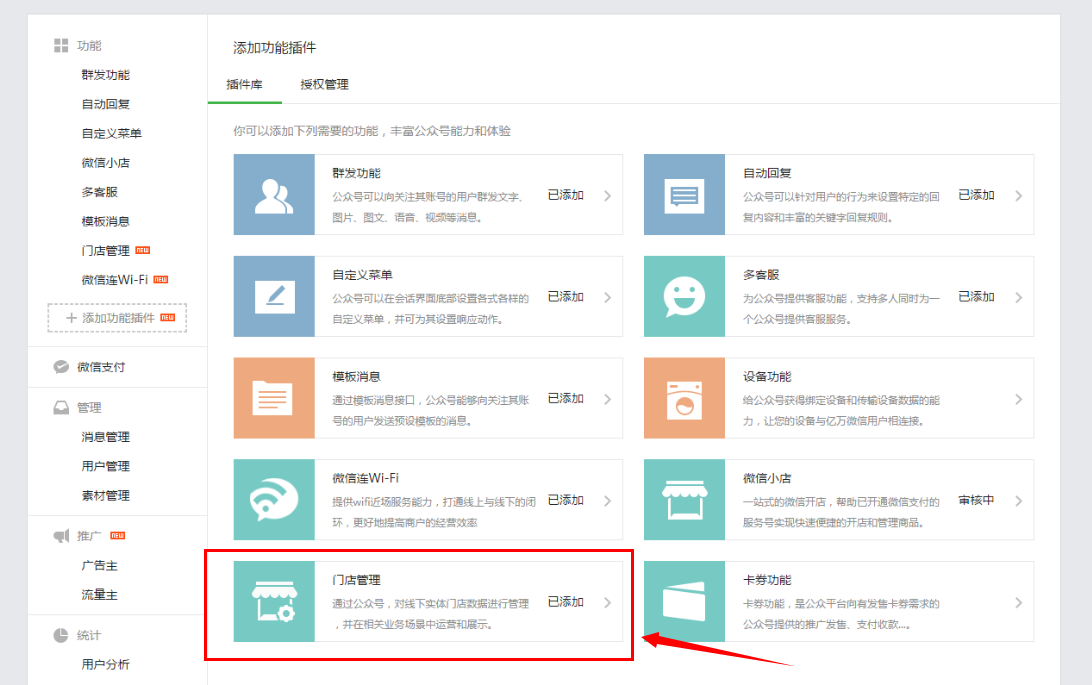Click the 统计 pie chart icon in sidebar
1092x685 pixels.
coord(61,635)
